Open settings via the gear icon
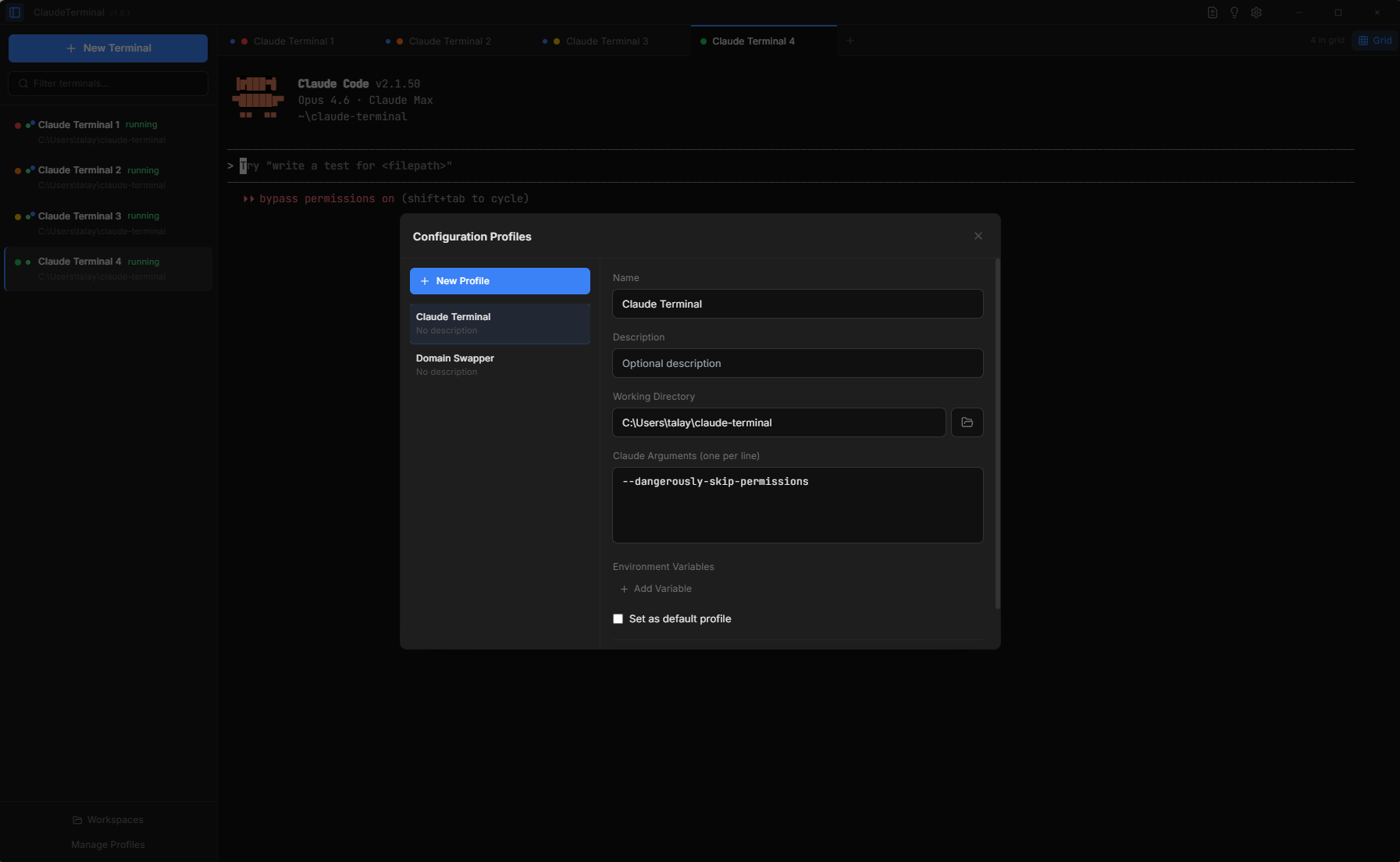Viewport: 1400px width, 862px height. (x=1256, y=12)
